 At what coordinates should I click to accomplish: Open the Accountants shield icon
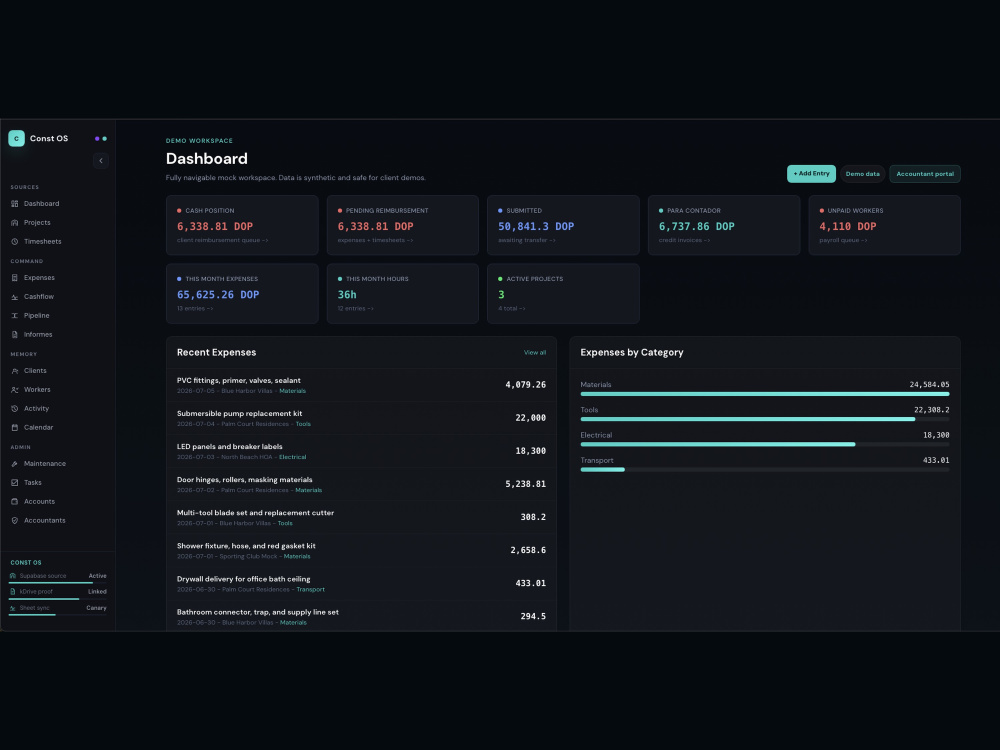(15, 520)
